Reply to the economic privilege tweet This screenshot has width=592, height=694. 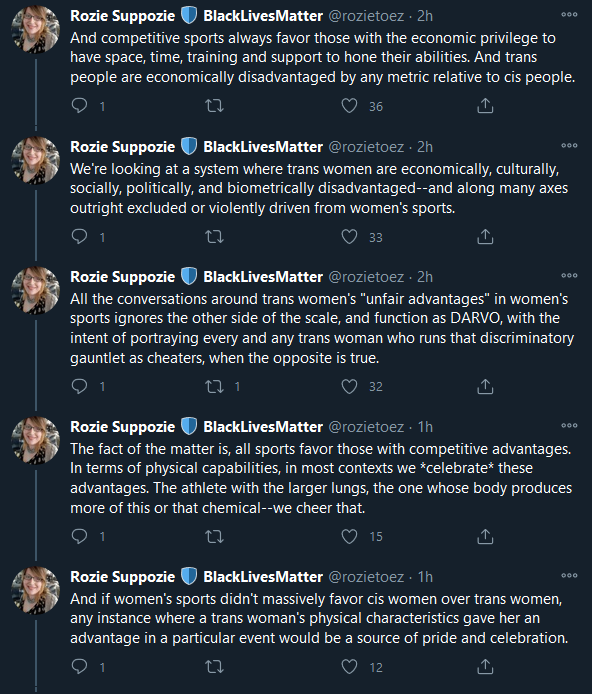click(x=80, y=106)
